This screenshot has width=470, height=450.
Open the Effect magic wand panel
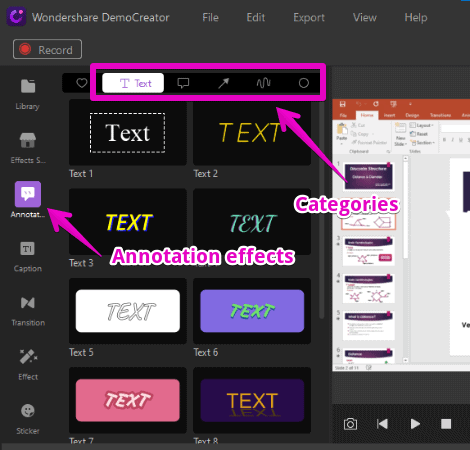pyautogui.click(x=28, y=364)
